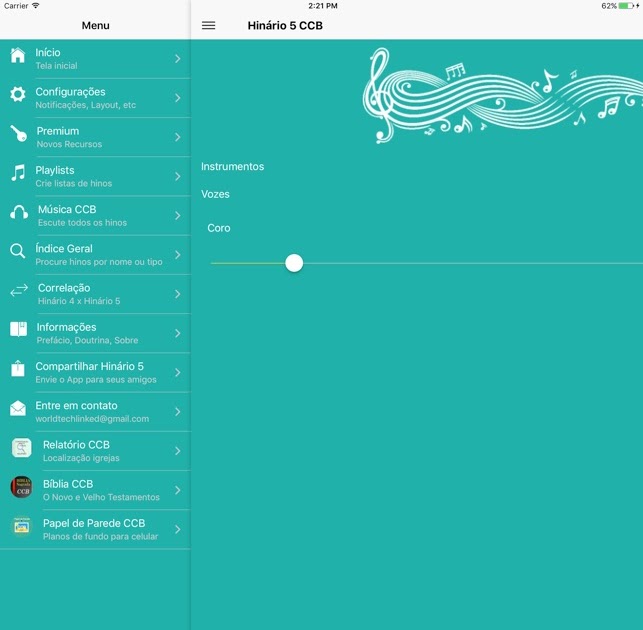Open the Papel de Parede CCB icon
Image resolution: width=643 pixels, height=630 pixels.
pyautogui.click(x=21, y=526)
